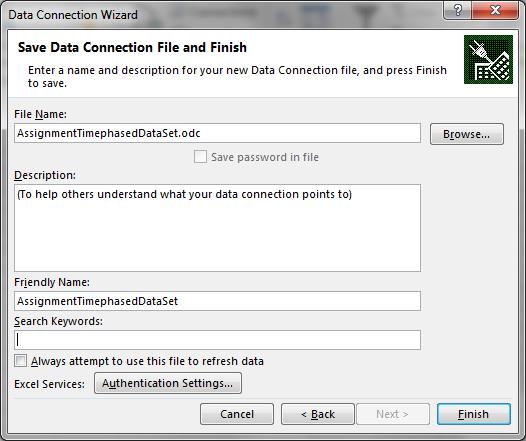Focus the File Name text field
The height and width of the screenshot is (441, 526).
217,133
